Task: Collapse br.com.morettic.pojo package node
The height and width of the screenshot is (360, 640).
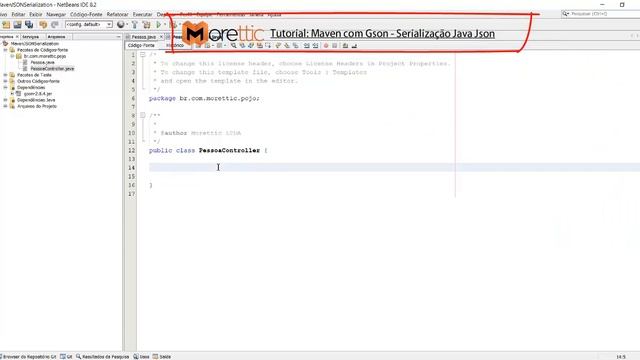Action: [x=12, y=56]
